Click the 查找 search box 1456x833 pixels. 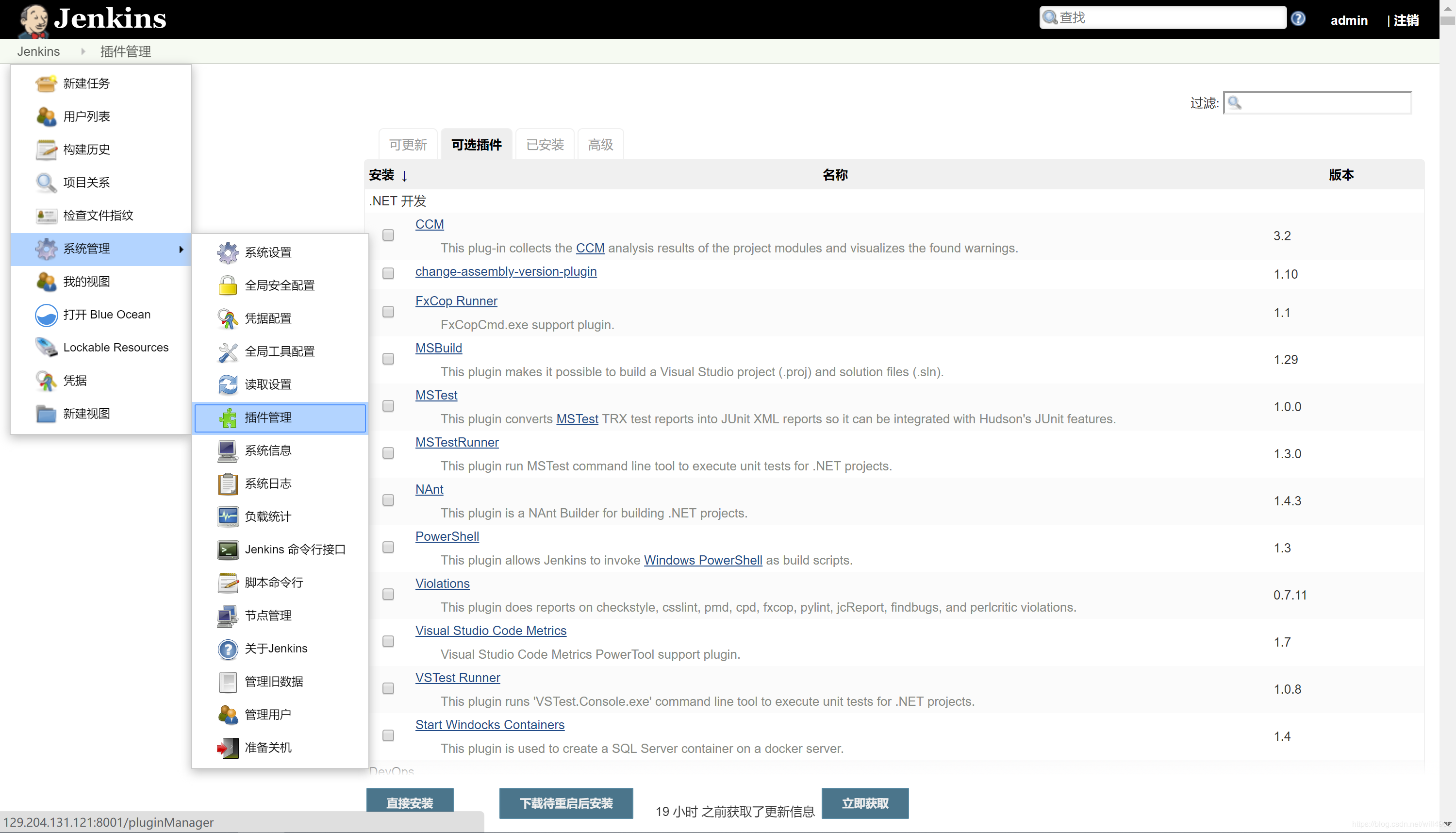[x=1163, y=18]
